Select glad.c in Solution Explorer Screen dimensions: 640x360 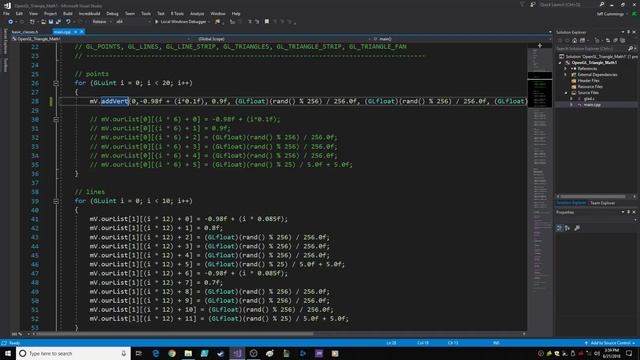589,99
